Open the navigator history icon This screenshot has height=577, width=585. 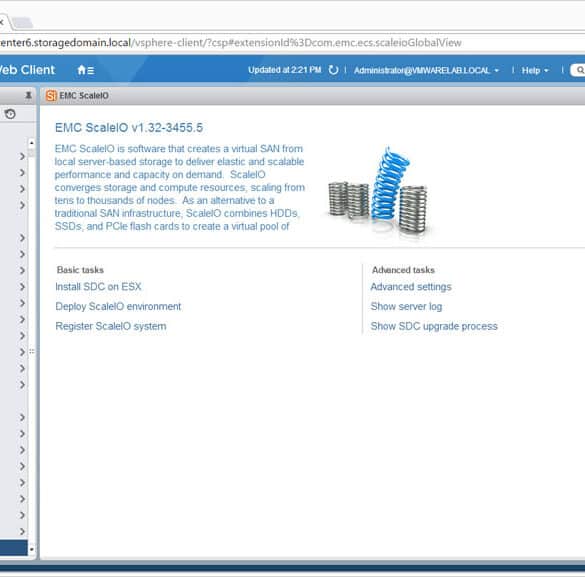pyautogui.click(x=10, y=114)
